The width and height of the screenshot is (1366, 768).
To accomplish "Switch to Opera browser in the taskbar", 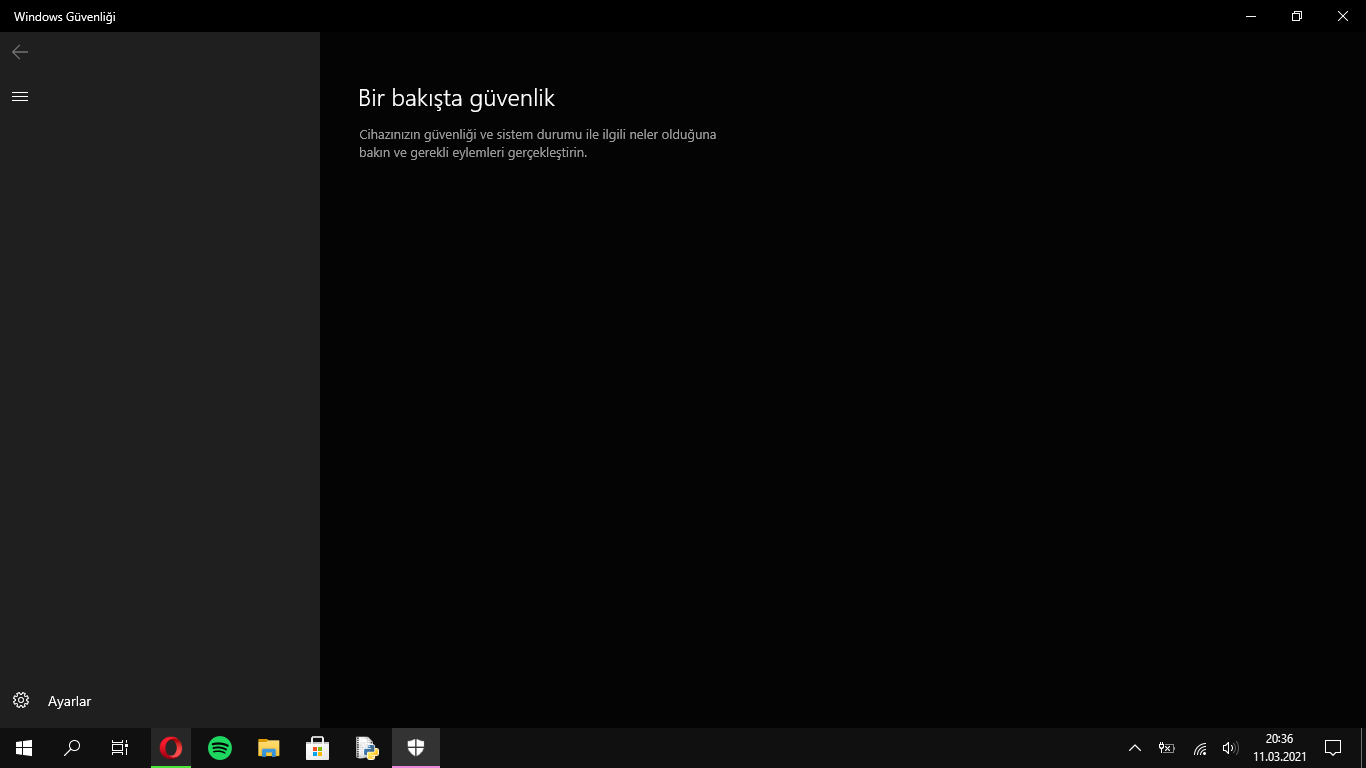I will pyautogui.click(x=171, y=748).
